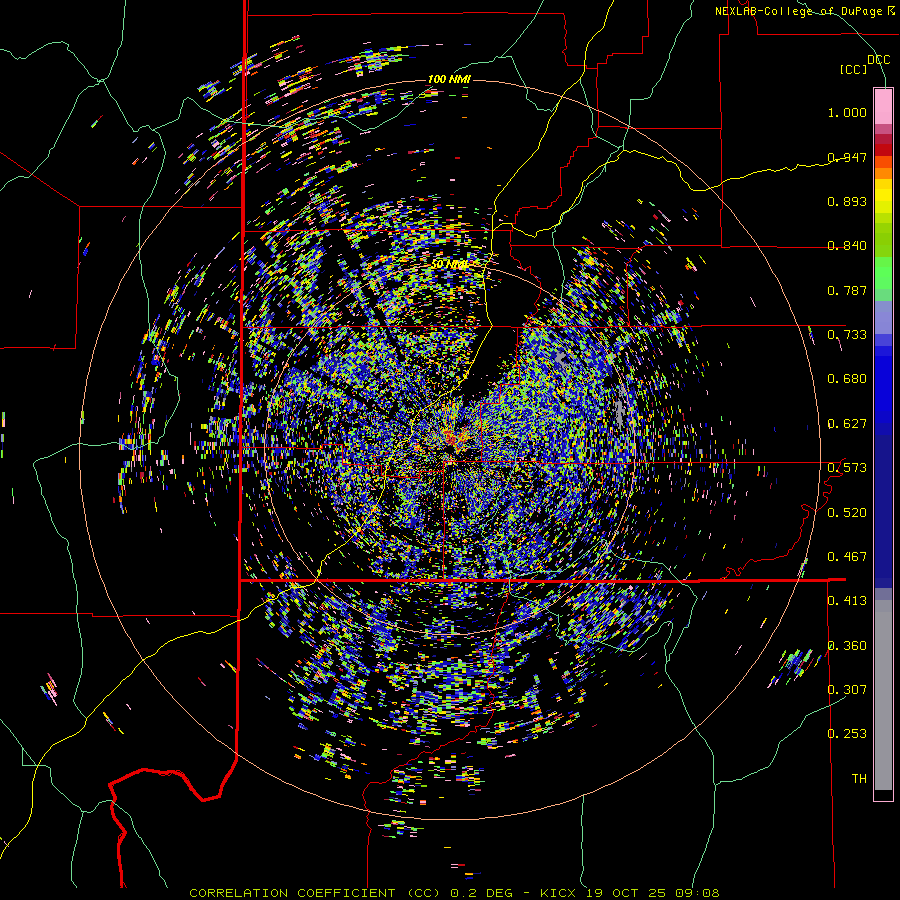Click the 0.413 scale value
The image size is (900, 900).
[847, 601]
